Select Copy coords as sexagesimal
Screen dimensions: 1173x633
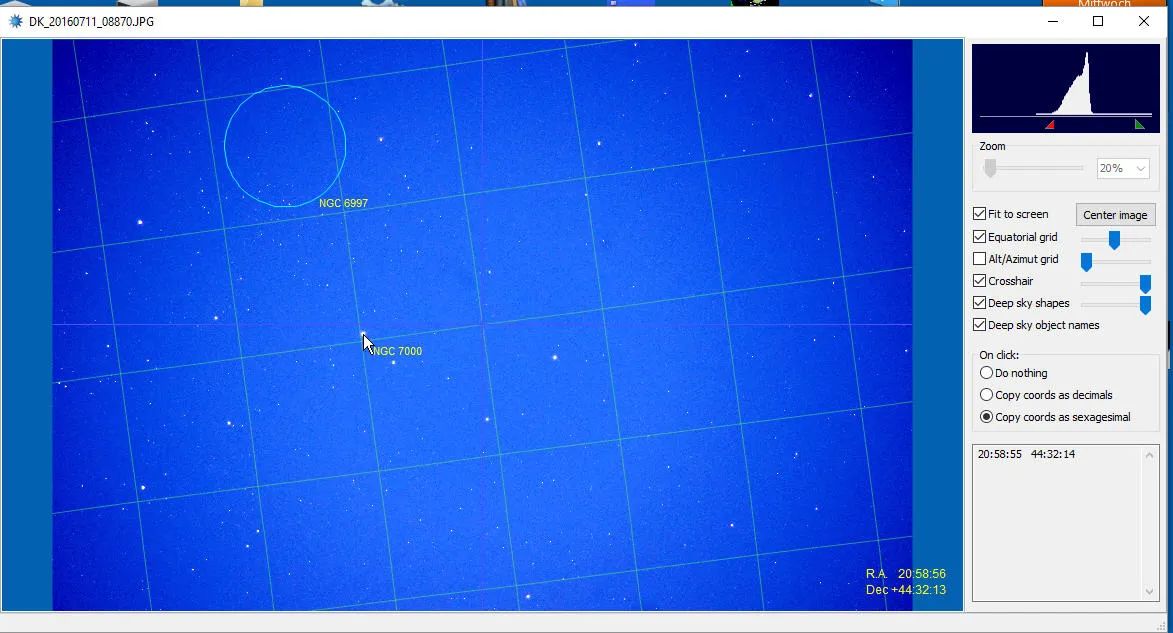coord(987,417)
